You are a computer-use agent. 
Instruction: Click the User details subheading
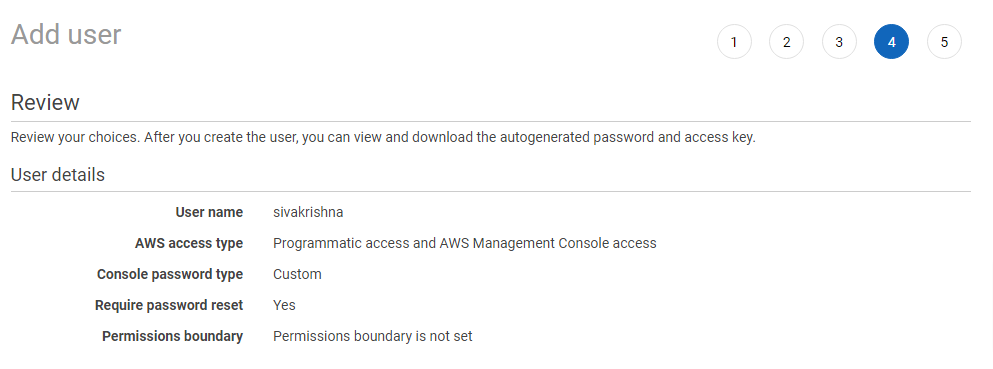coord(58,175)
